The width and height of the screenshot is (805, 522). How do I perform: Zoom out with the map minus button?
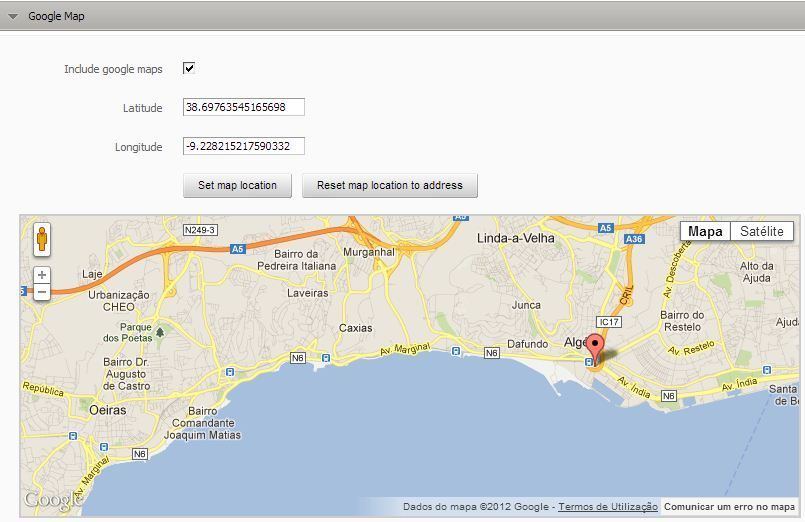[42, 292]
